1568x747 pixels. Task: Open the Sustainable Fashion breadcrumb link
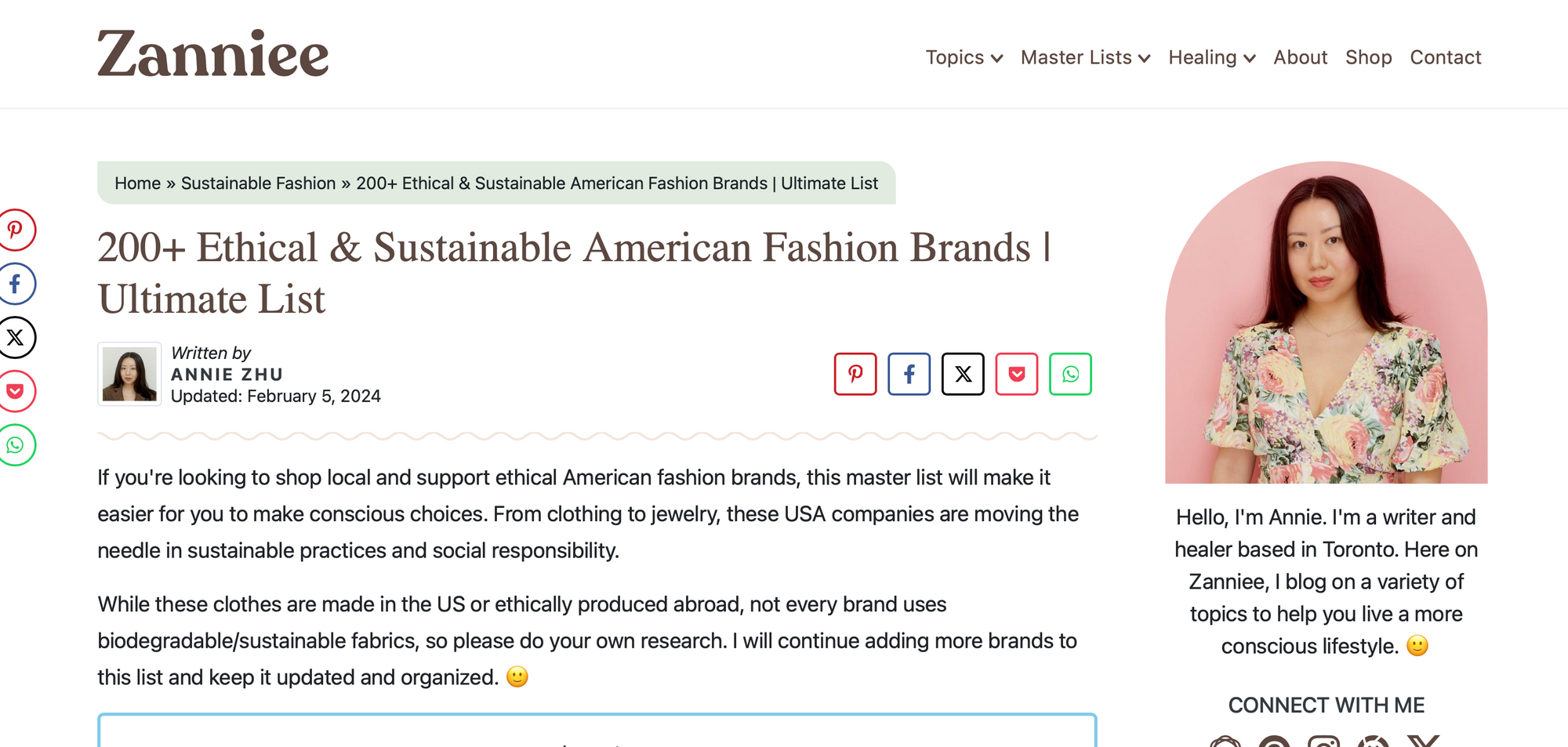259,183
